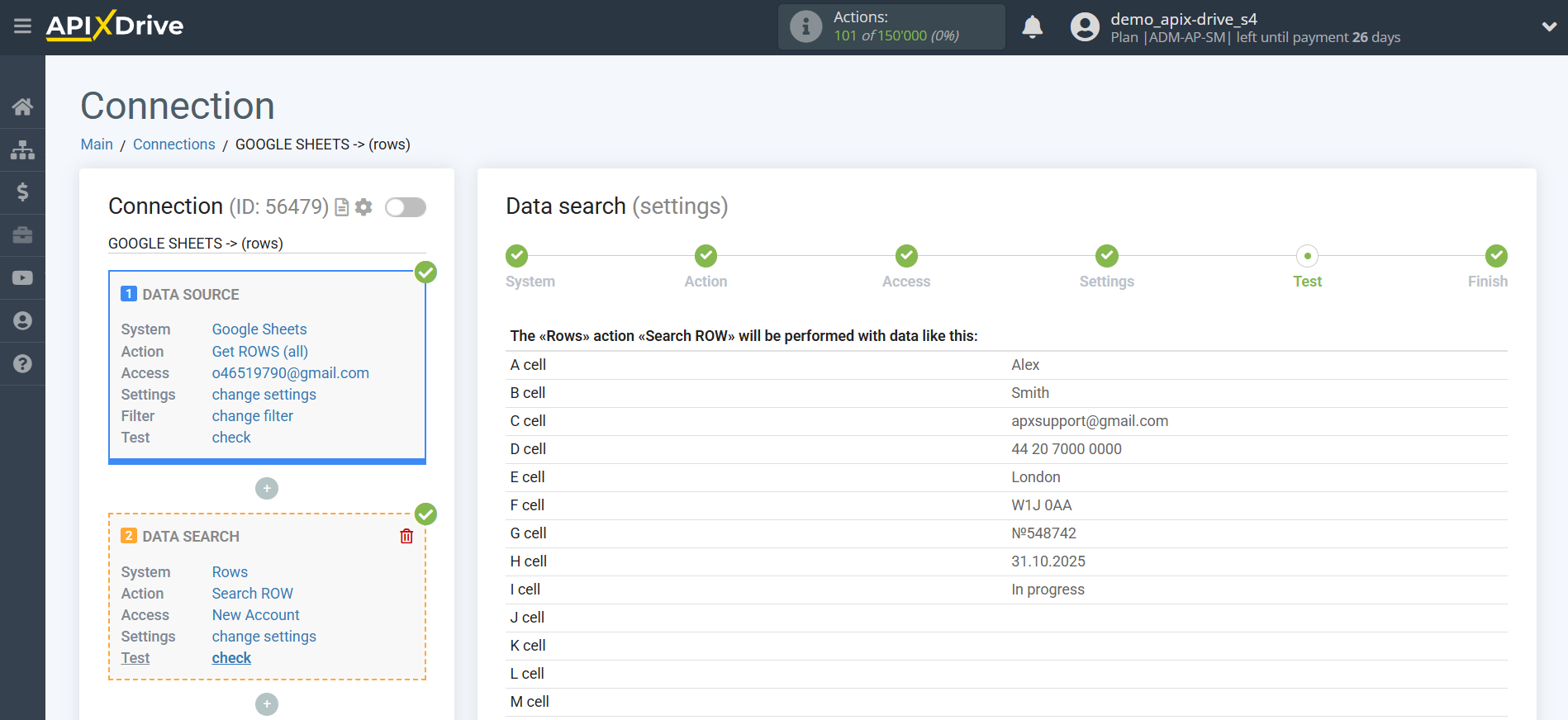Go to the Test step
The image size is (1568, 720).
(x=1307, y=256)
